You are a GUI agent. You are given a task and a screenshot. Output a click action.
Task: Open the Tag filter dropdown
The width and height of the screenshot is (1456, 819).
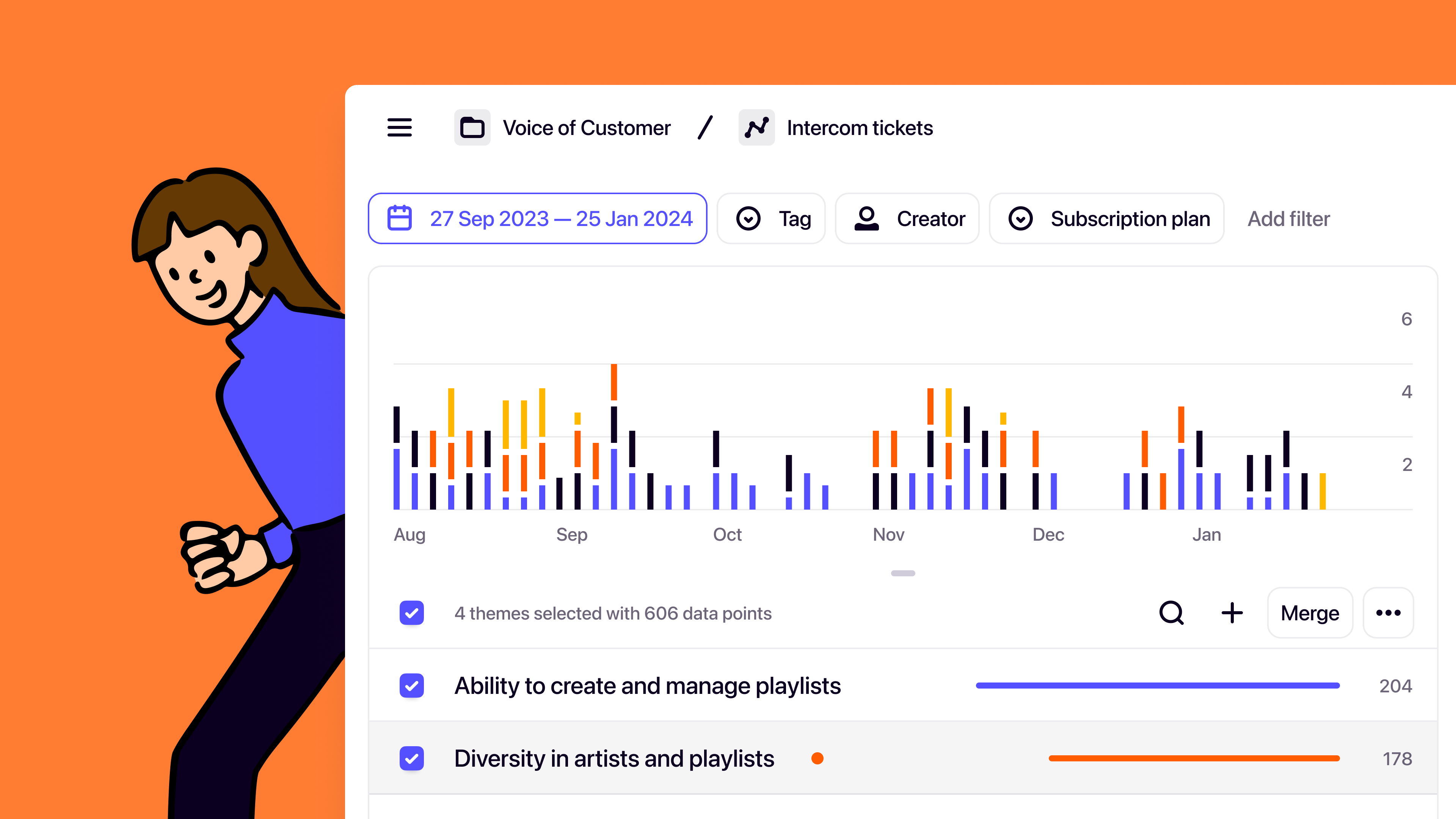click(772, 218)
